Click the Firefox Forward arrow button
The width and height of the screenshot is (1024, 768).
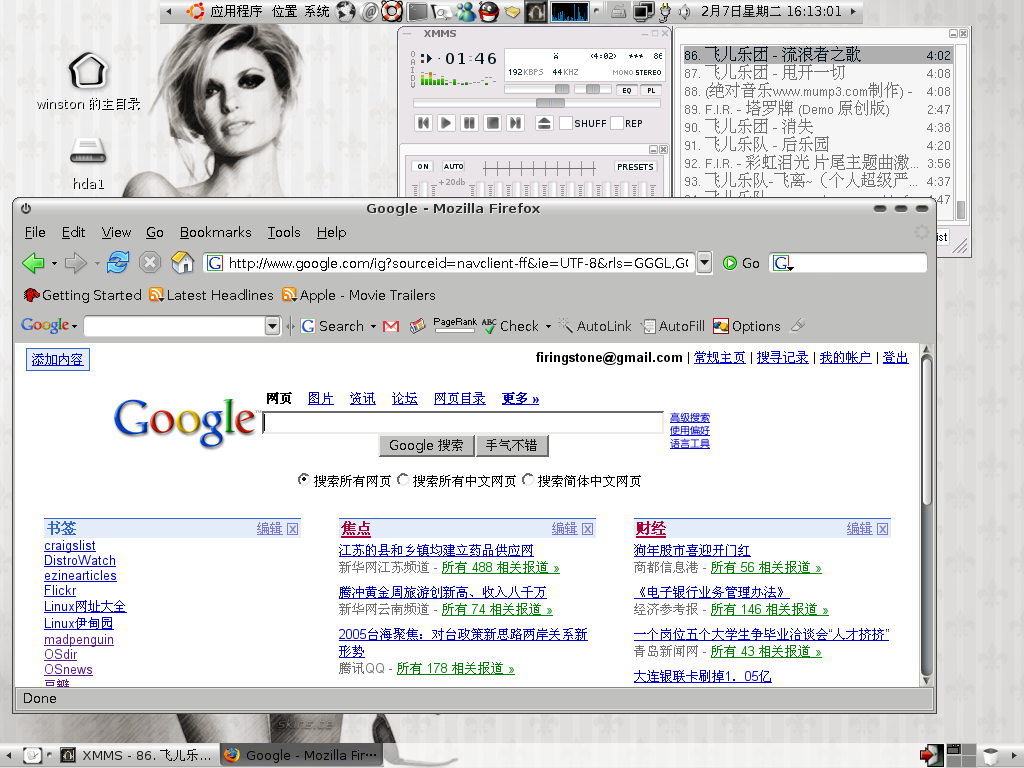click(x=76, y=263)
